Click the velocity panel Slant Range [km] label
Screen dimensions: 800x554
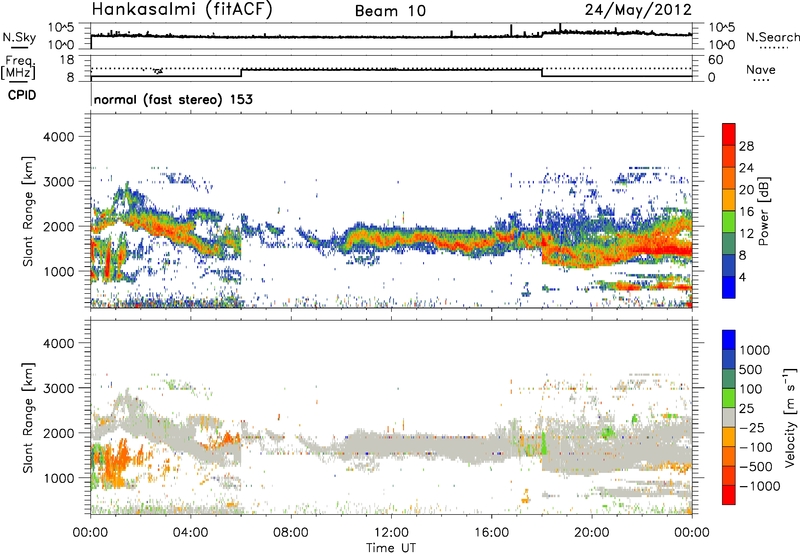(28, 418)
